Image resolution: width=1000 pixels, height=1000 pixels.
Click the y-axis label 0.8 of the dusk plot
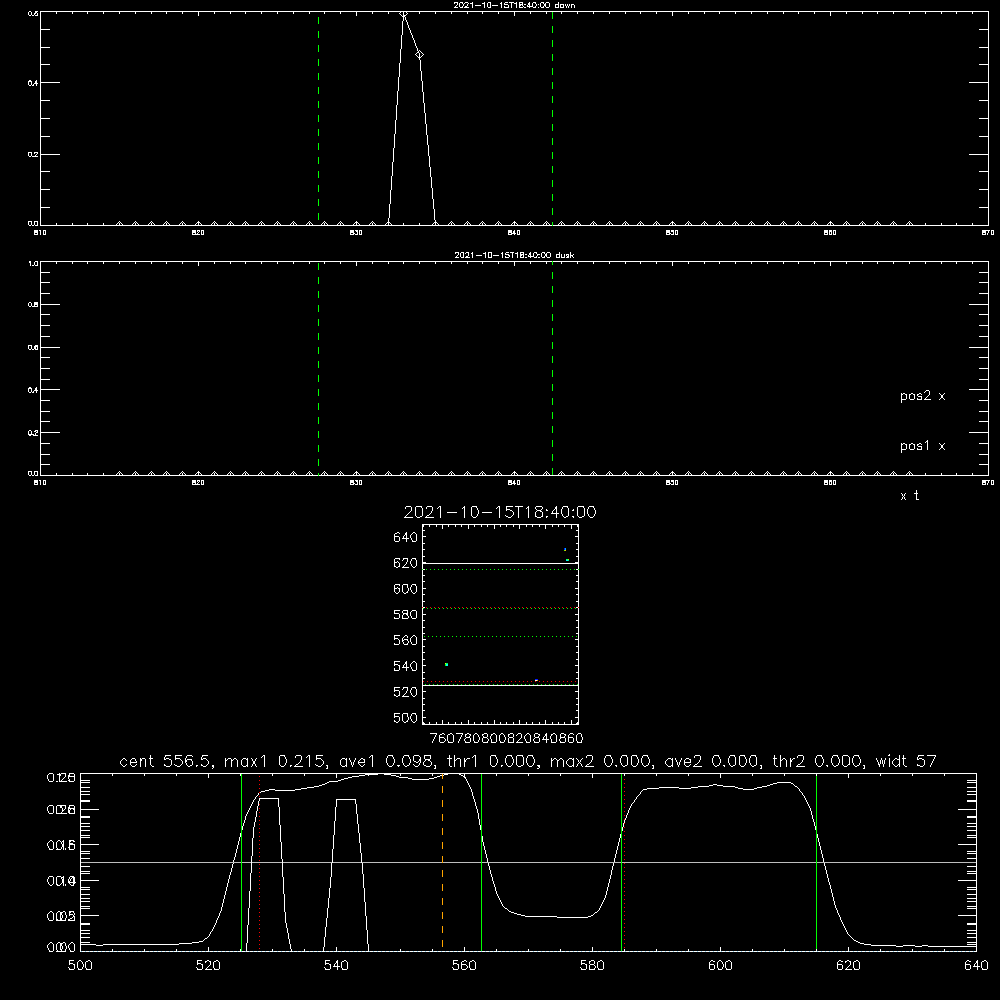click(33, 305)
